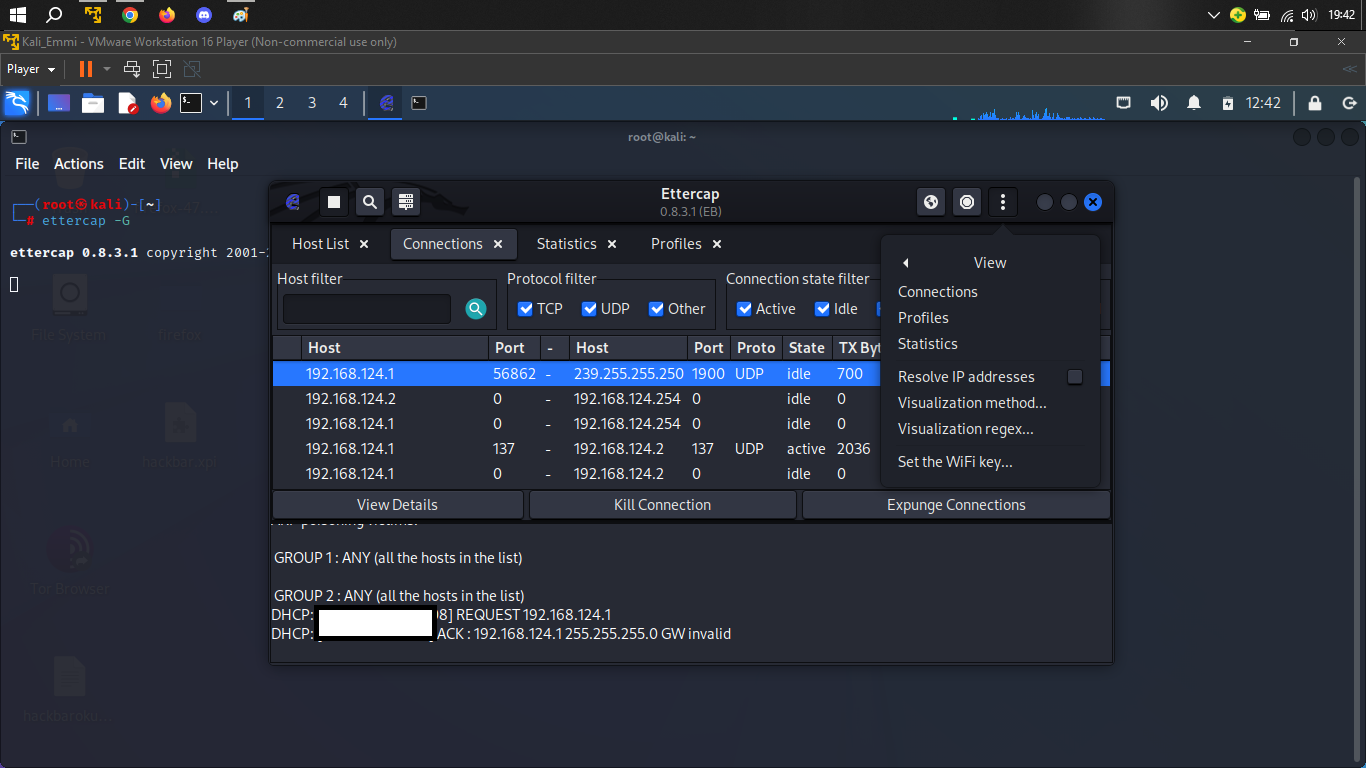Open Windows Start menu
The image size is (1366, 768).
17,15
